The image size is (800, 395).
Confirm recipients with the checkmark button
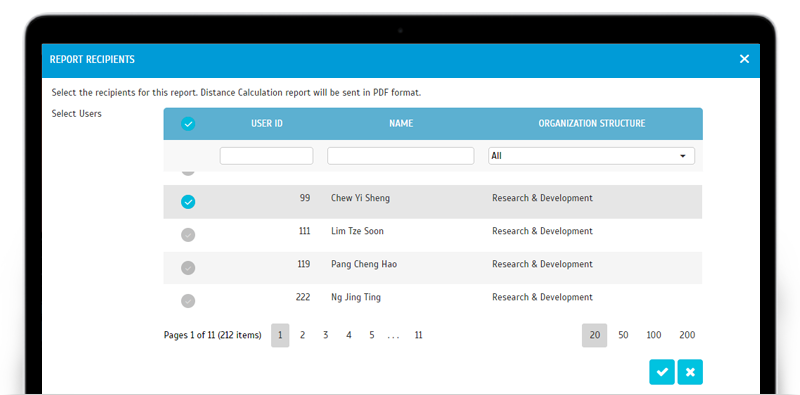point(662,372)
